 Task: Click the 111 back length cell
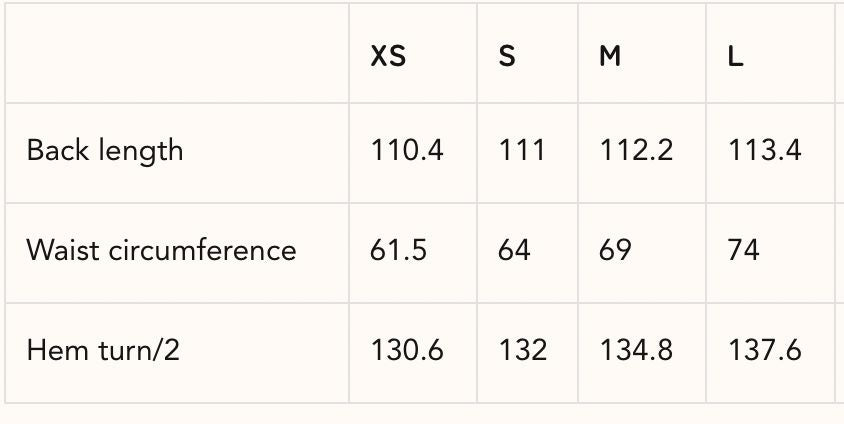click(522, 151)
